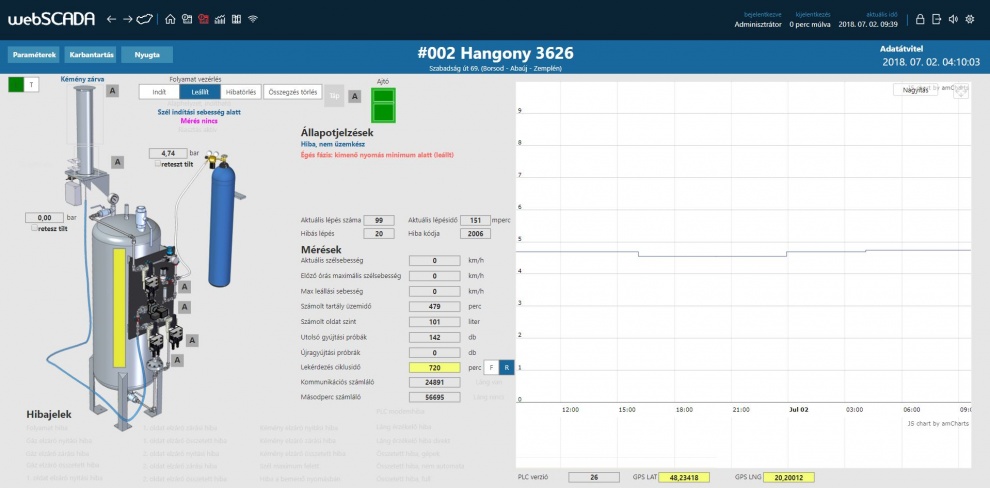The height and width of the screenshot is (488, 990).
Task: Click the logout door icon
Action: pos(936,19)
